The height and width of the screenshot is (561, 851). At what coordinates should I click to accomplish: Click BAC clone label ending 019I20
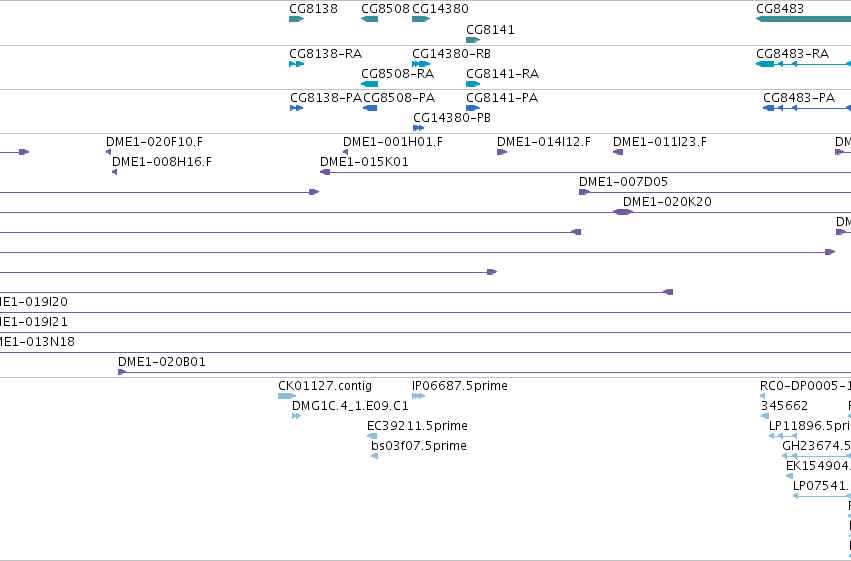[x=34, y=302]
